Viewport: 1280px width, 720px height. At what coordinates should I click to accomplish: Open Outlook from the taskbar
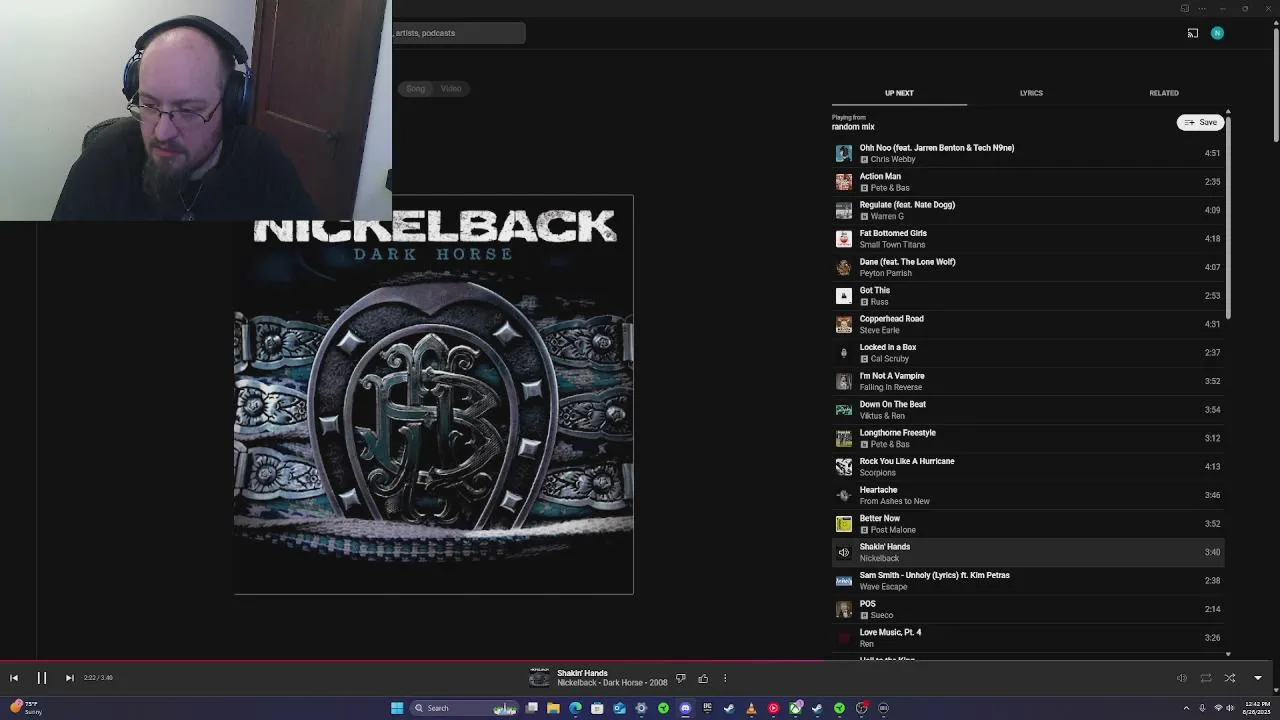point(619,708)
